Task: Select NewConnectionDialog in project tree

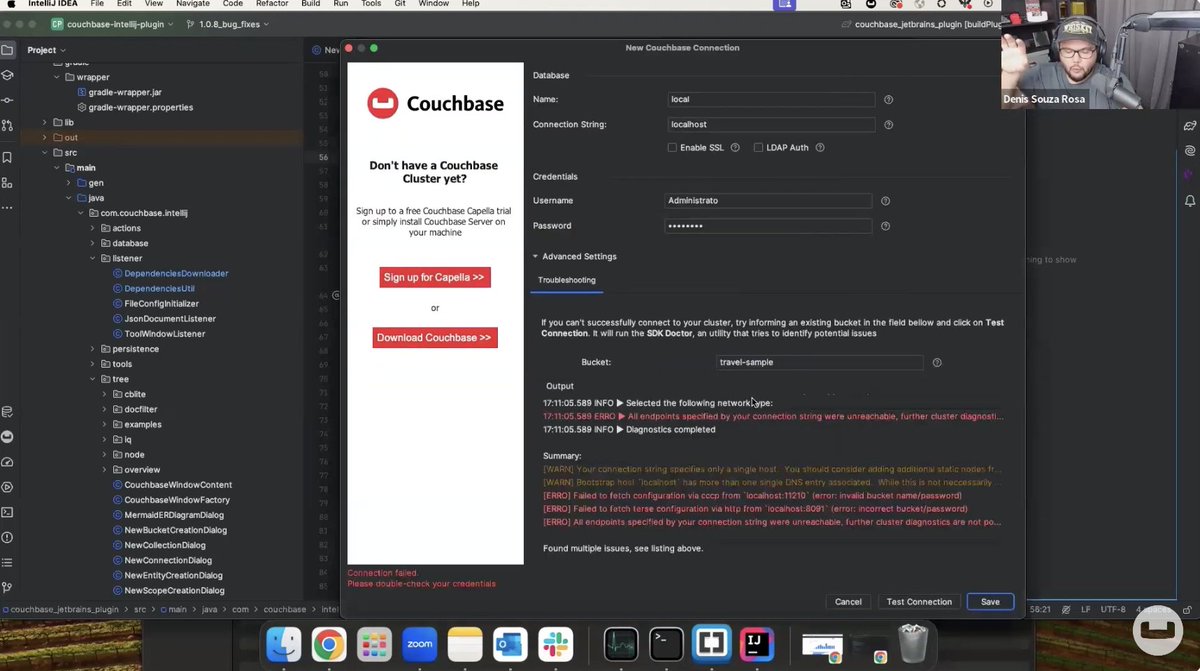Action: (x=169, y=560)
